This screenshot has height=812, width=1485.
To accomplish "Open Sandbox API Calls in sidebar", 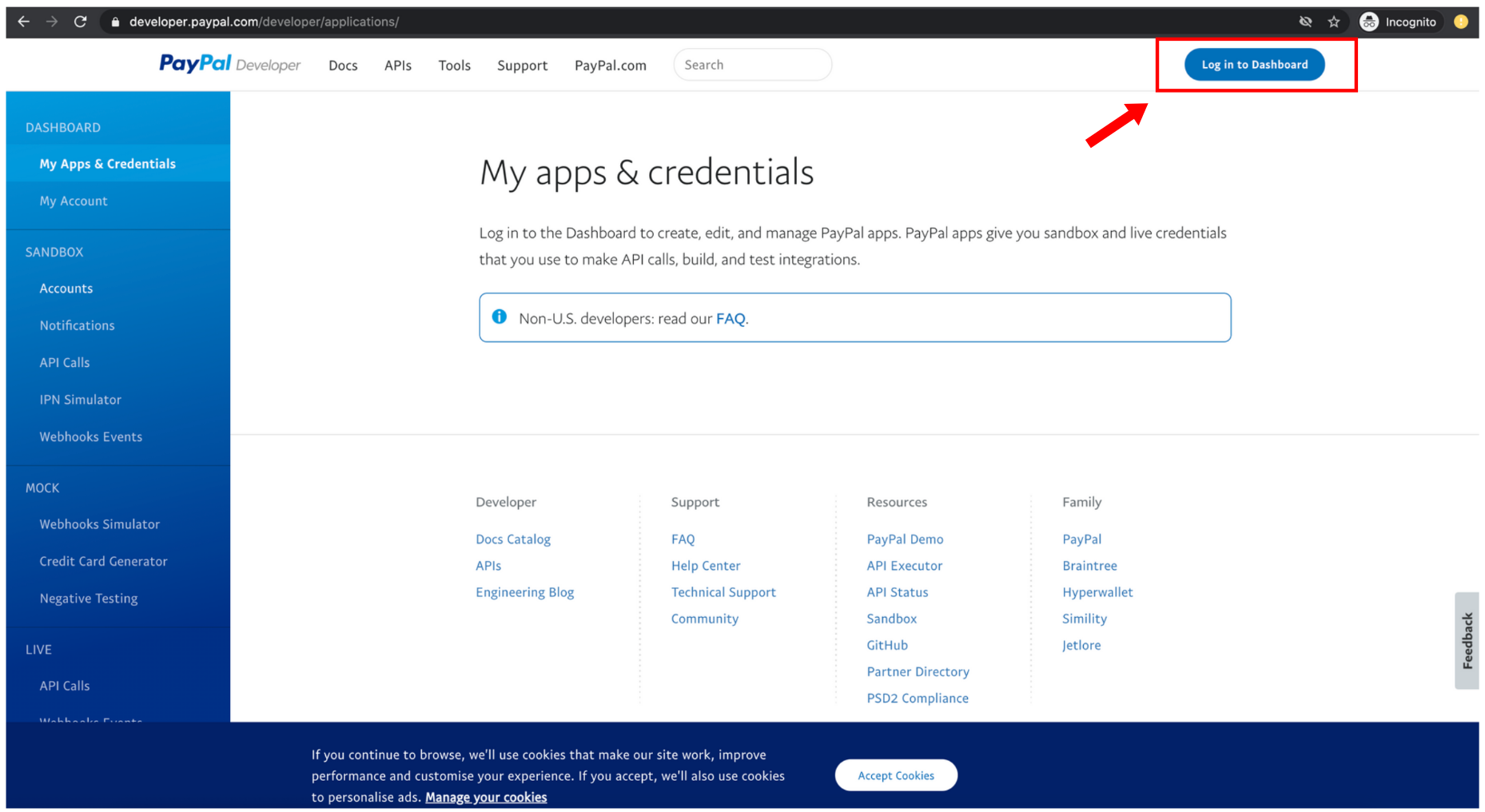I will pos(65,363).
